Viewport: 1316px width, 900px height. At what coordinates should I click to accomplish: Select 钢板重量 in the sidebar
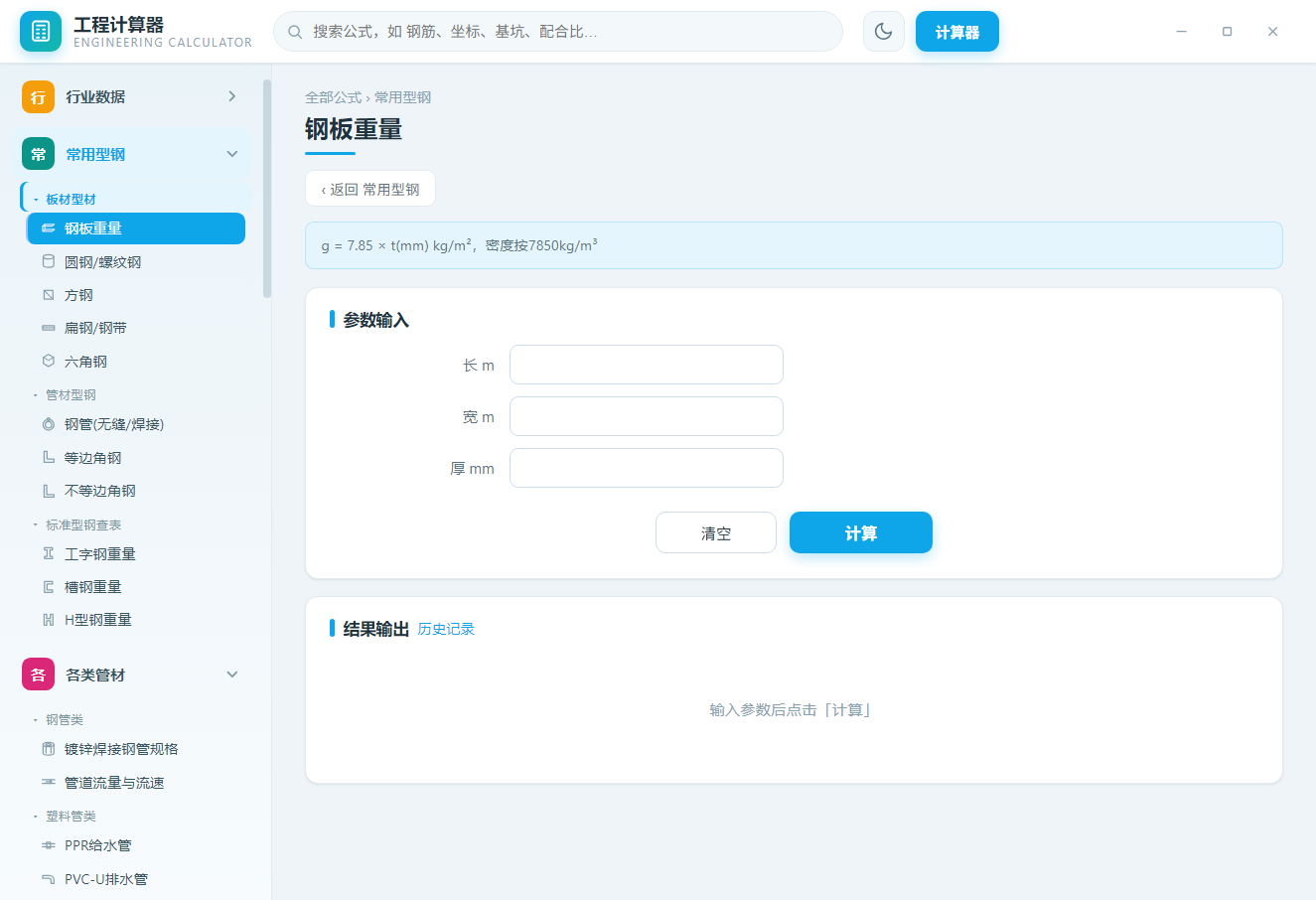(136, 228)
